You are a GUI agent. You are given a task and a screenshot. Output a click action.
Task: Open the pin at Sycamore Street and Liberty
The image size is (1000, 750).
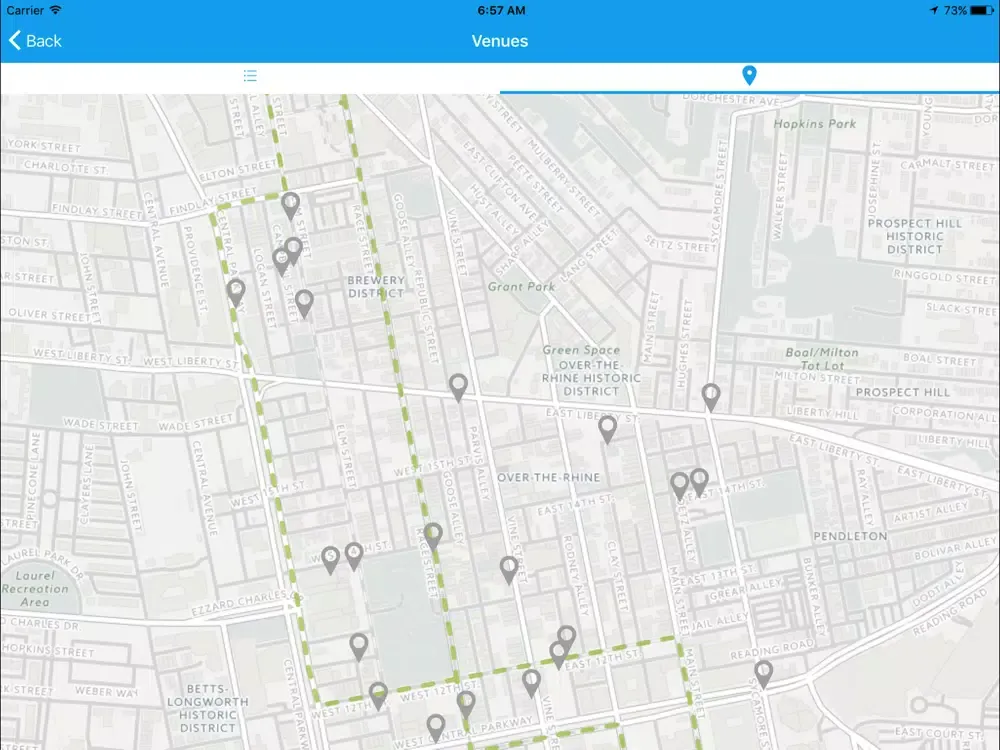[x=710, y=397]
